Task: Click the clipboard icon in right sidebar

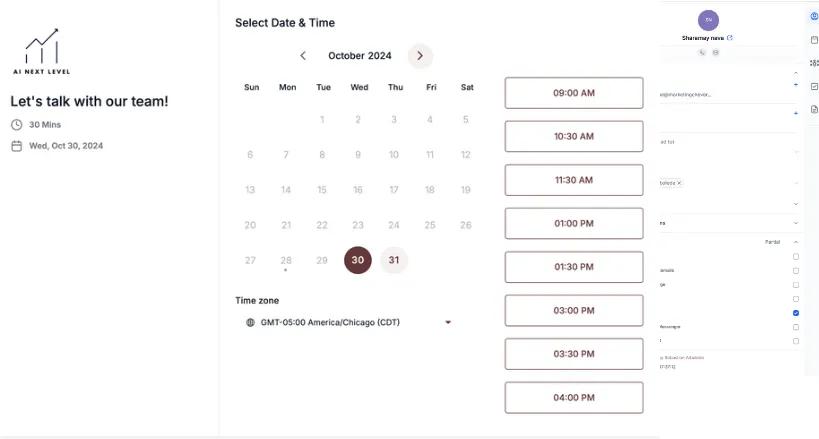Action: click(x=814, y=40)
